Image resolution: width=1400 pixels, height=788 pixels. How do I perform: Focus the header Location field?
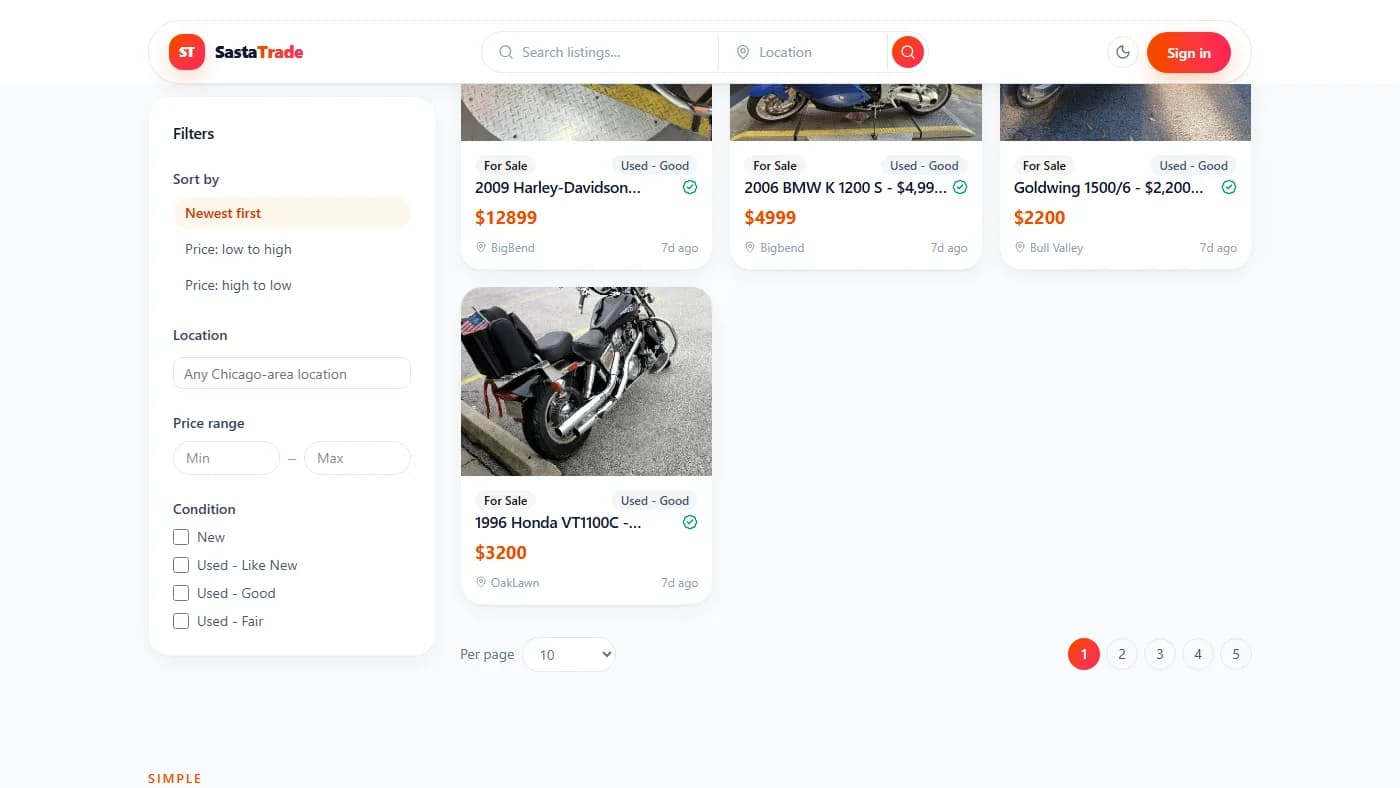coord(803,52)
